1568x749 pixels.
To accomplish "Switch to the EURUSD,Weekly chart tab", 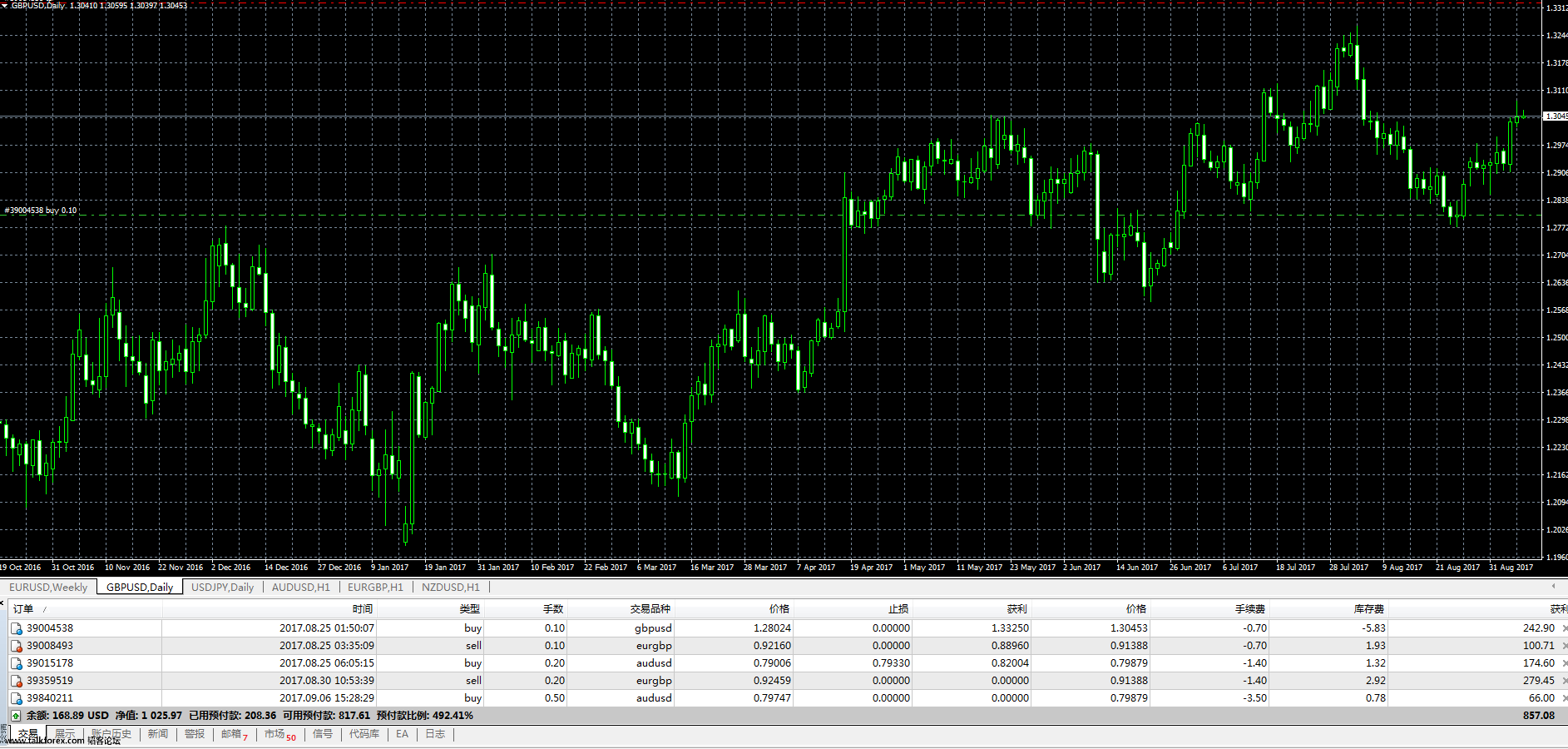I will coord(48,587).
